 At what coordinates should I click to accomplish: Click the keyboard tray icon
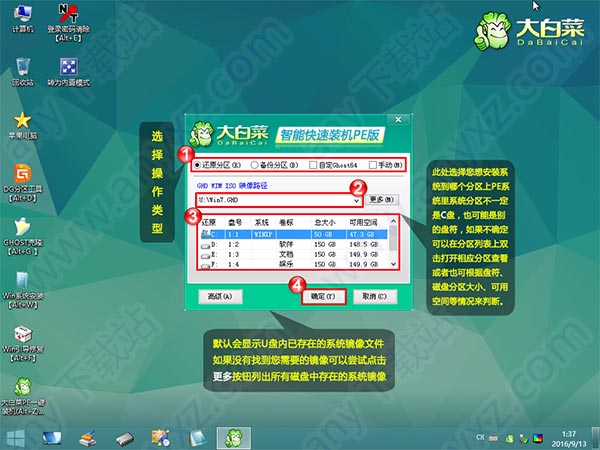[494, 437]
